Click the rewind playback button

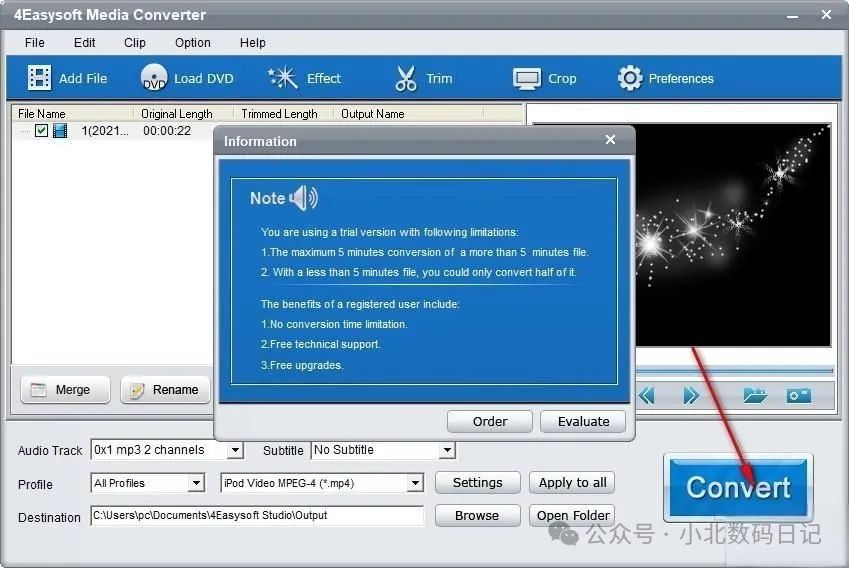(x=647, y=395)
